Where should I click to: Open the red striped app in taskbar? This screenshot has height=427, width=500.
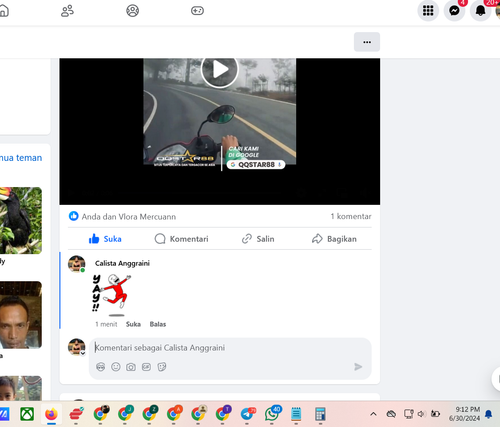click(x=76, y=414)
